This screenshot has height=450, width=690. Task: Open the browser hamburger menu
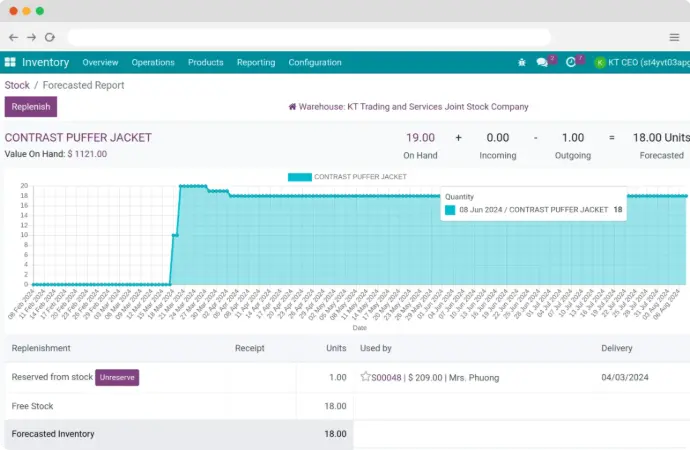[674, 37]
